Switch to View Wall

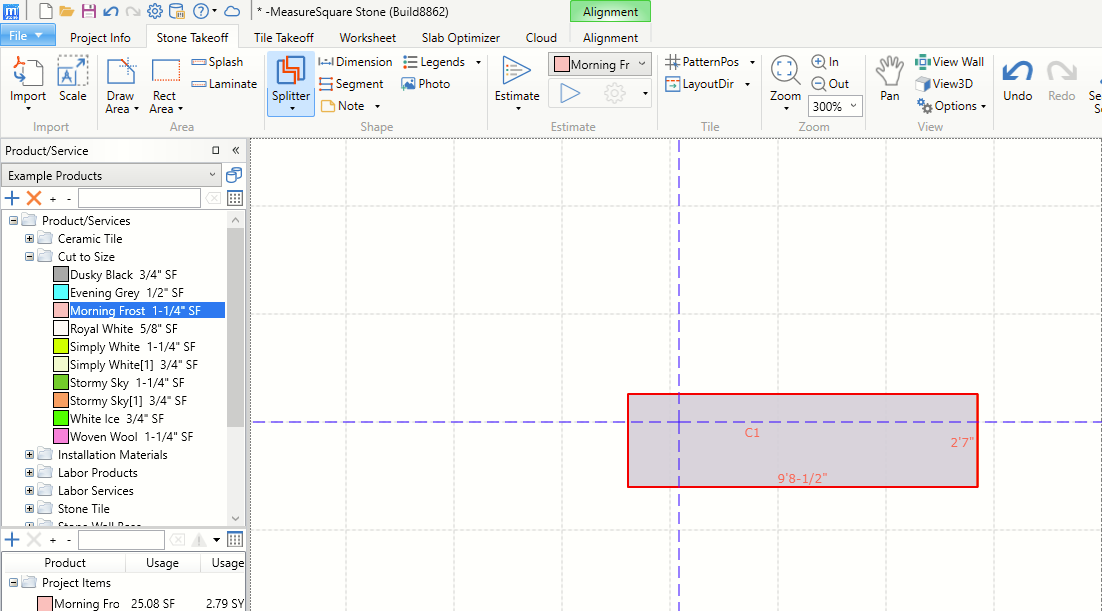(949, 62)
